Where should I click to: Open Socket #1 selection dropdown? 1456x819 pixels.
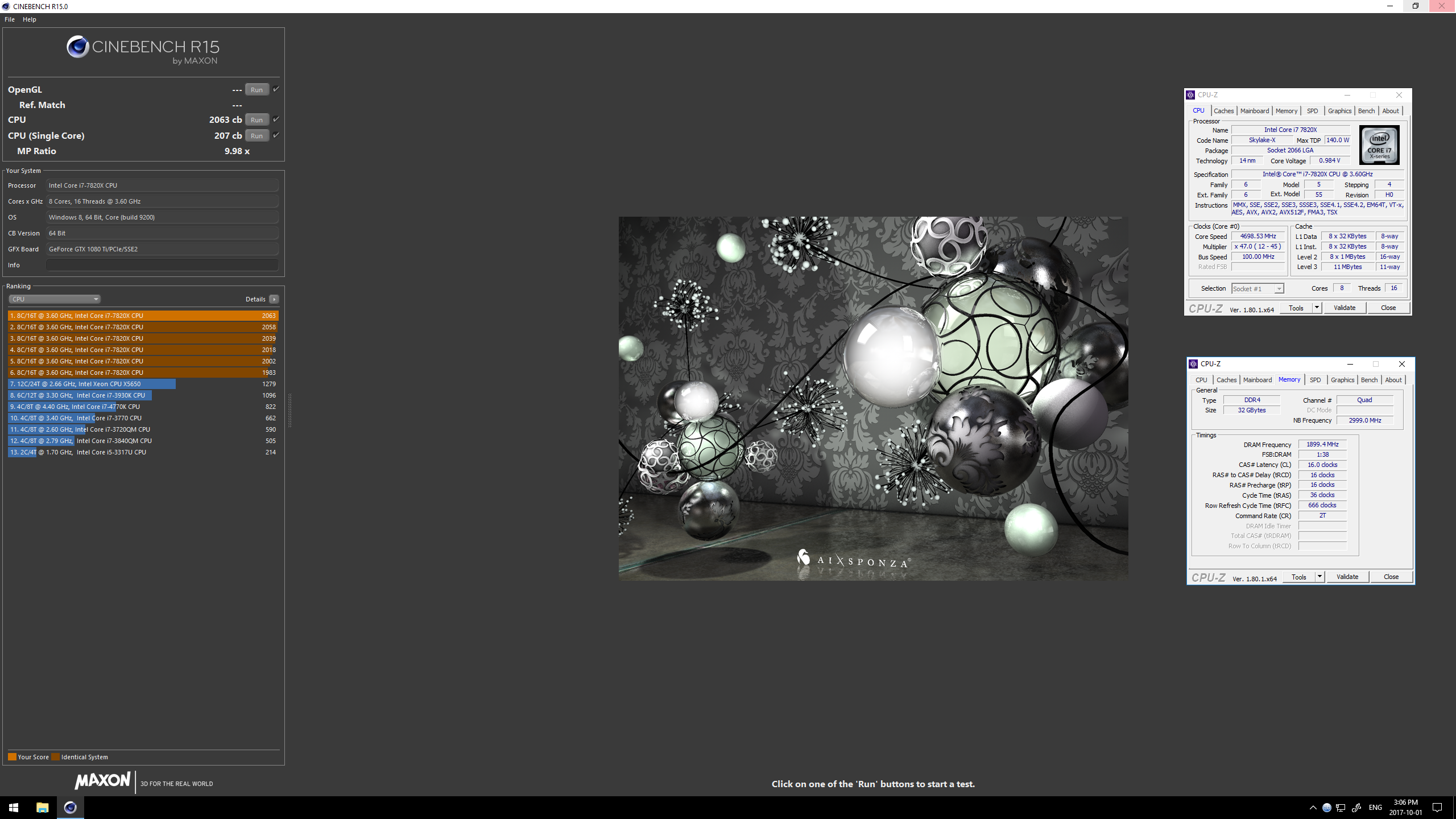tap(1258, 289)
